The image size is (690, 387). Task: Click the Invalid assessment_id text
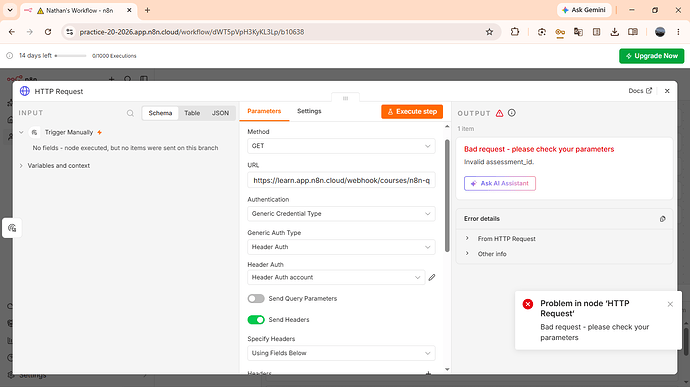click(x=499, y=162)
